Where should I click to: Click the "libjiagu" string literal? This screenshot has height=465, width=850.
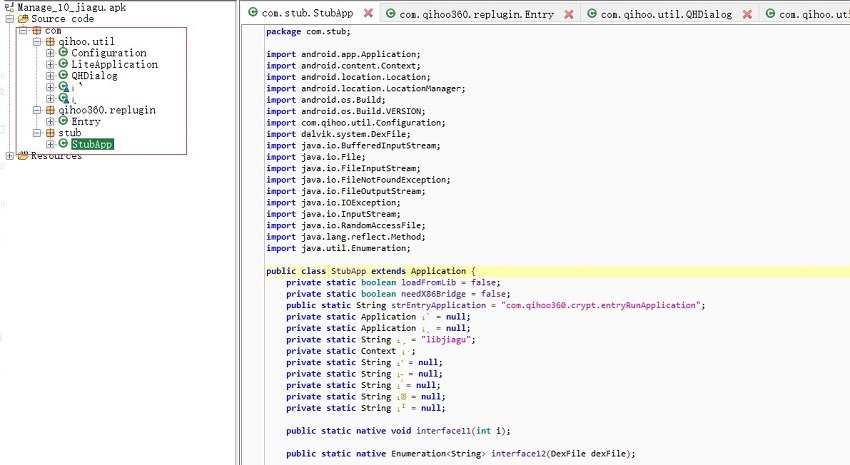[445, 339]
